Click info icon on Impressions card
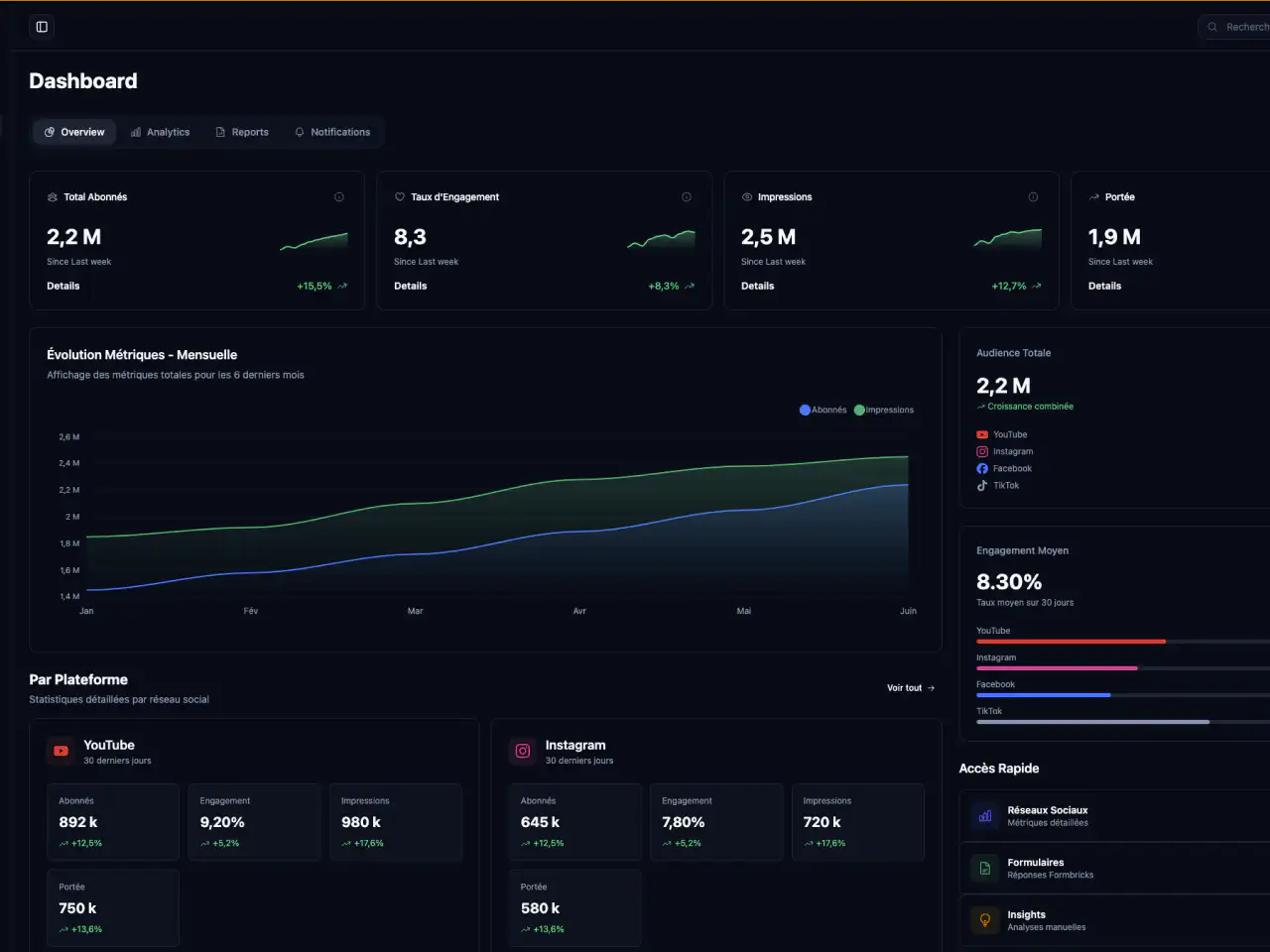 click(1034, 197)
